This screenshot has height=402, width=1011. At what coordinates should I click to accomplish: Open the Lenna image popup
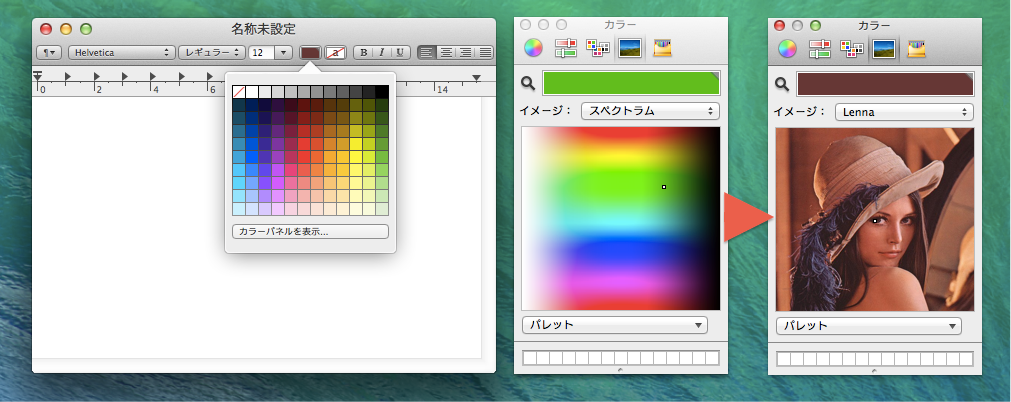point(905,112)
